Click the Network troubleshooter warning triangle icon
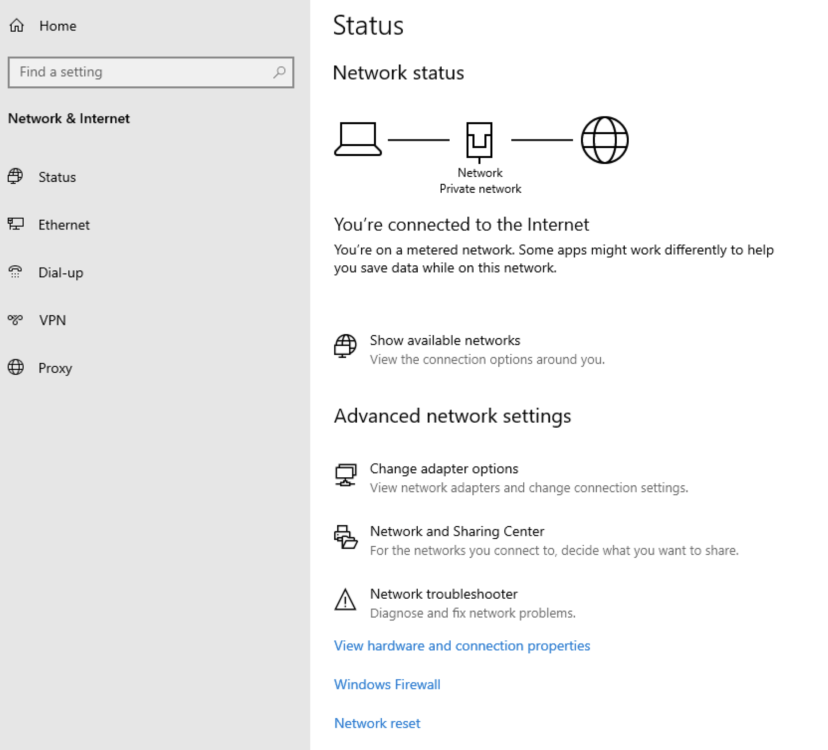 click(345, 600)
